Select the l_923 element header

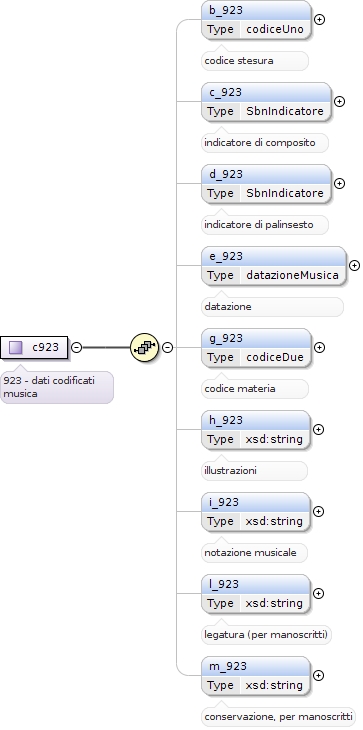255,584
